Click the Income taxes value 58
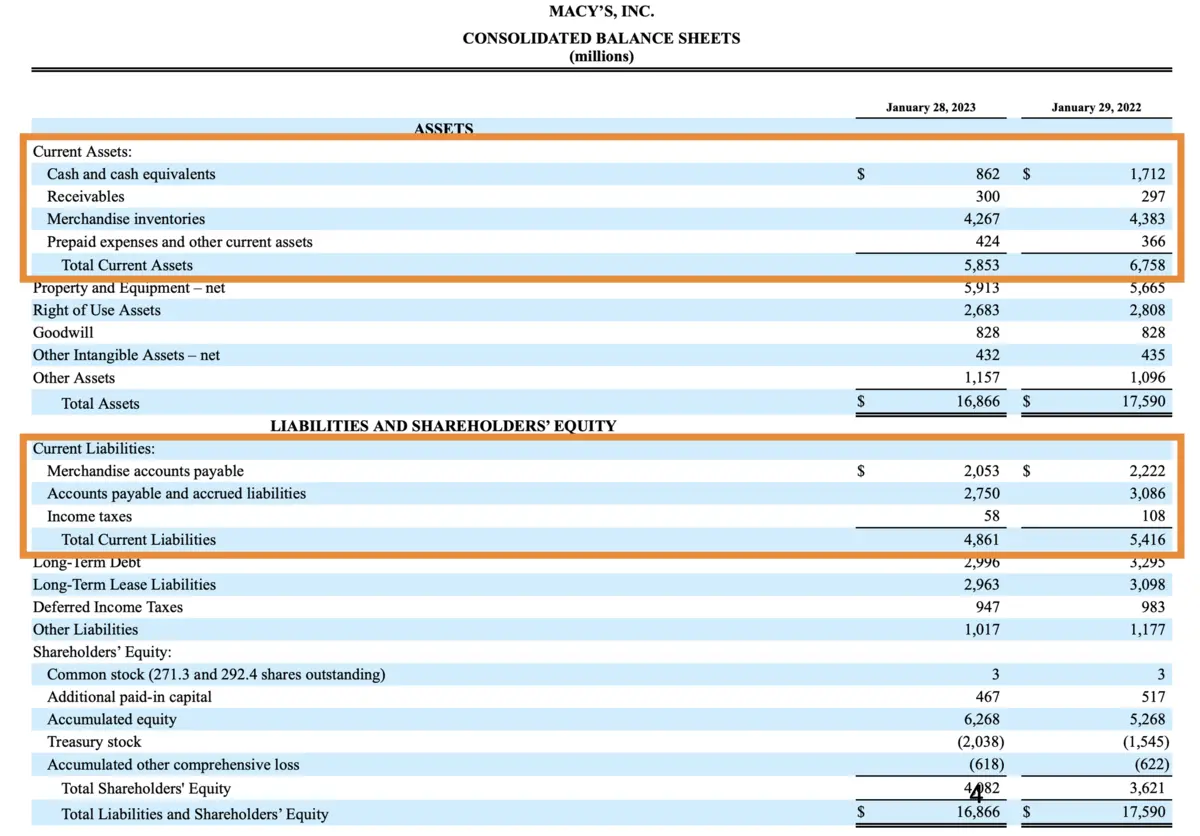The width and height of the screenshot is (1200, 836). 991,516
